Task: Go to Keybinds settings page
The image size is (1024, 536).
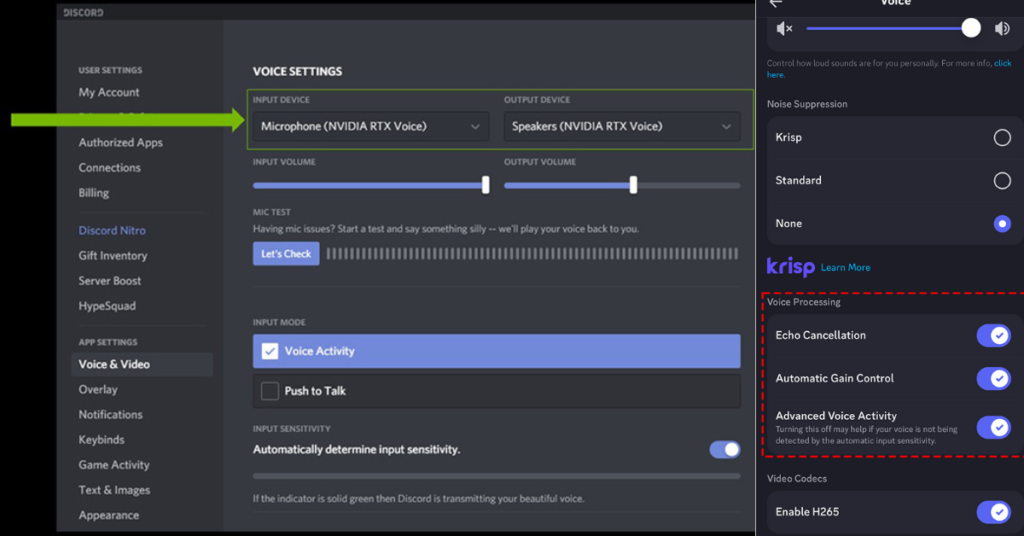Action: 102,440
